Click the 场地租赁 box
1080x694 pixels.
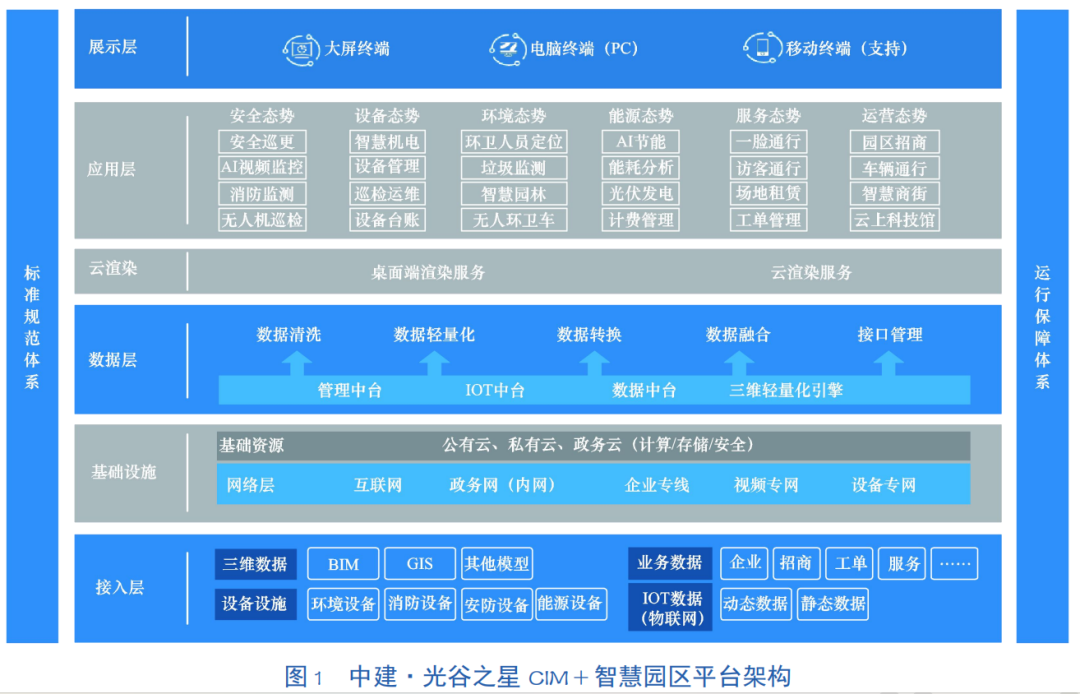[768, 193]
